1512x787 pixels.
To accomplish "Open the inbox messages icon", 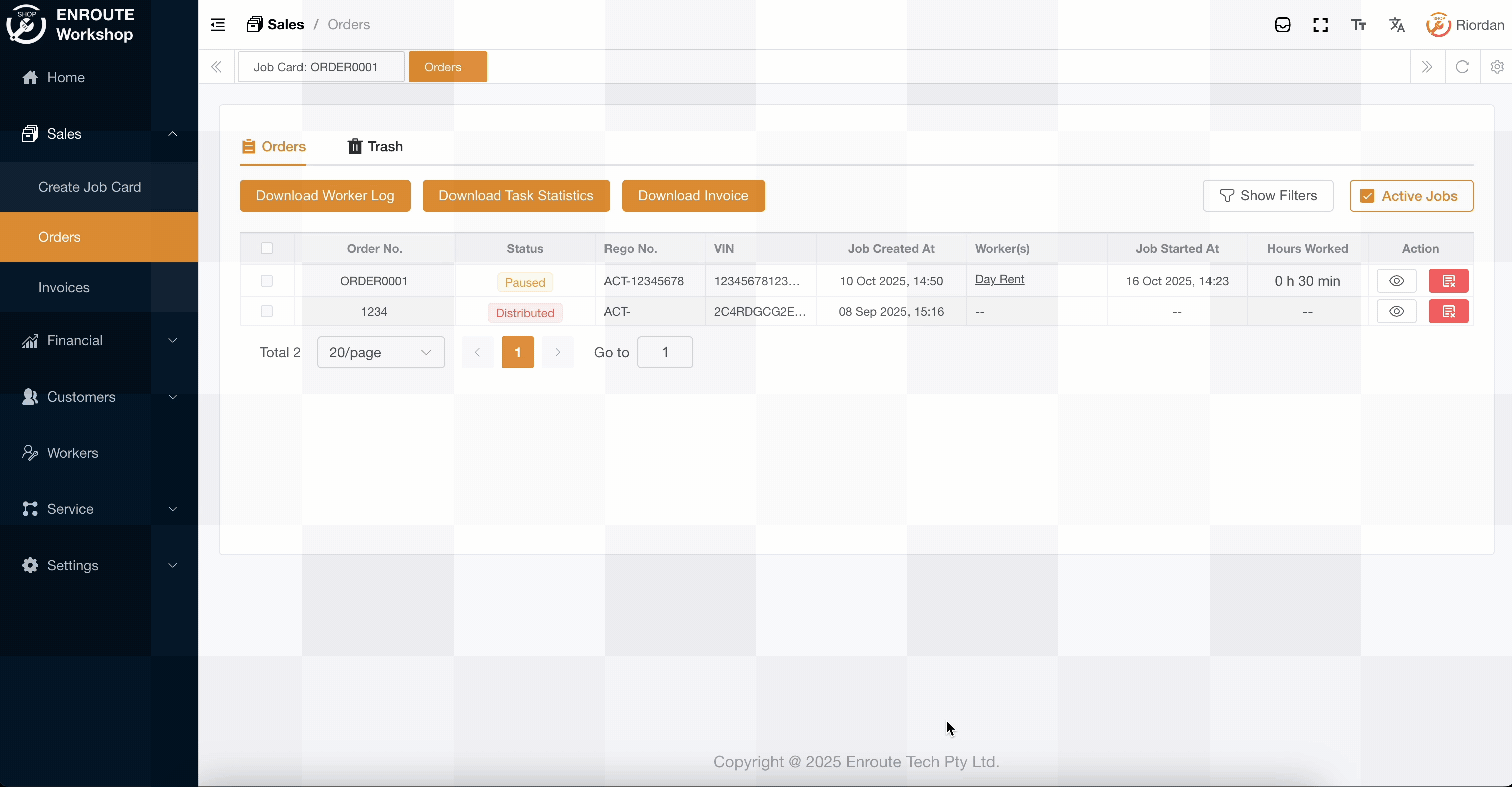I will [x=1283, y=25].
